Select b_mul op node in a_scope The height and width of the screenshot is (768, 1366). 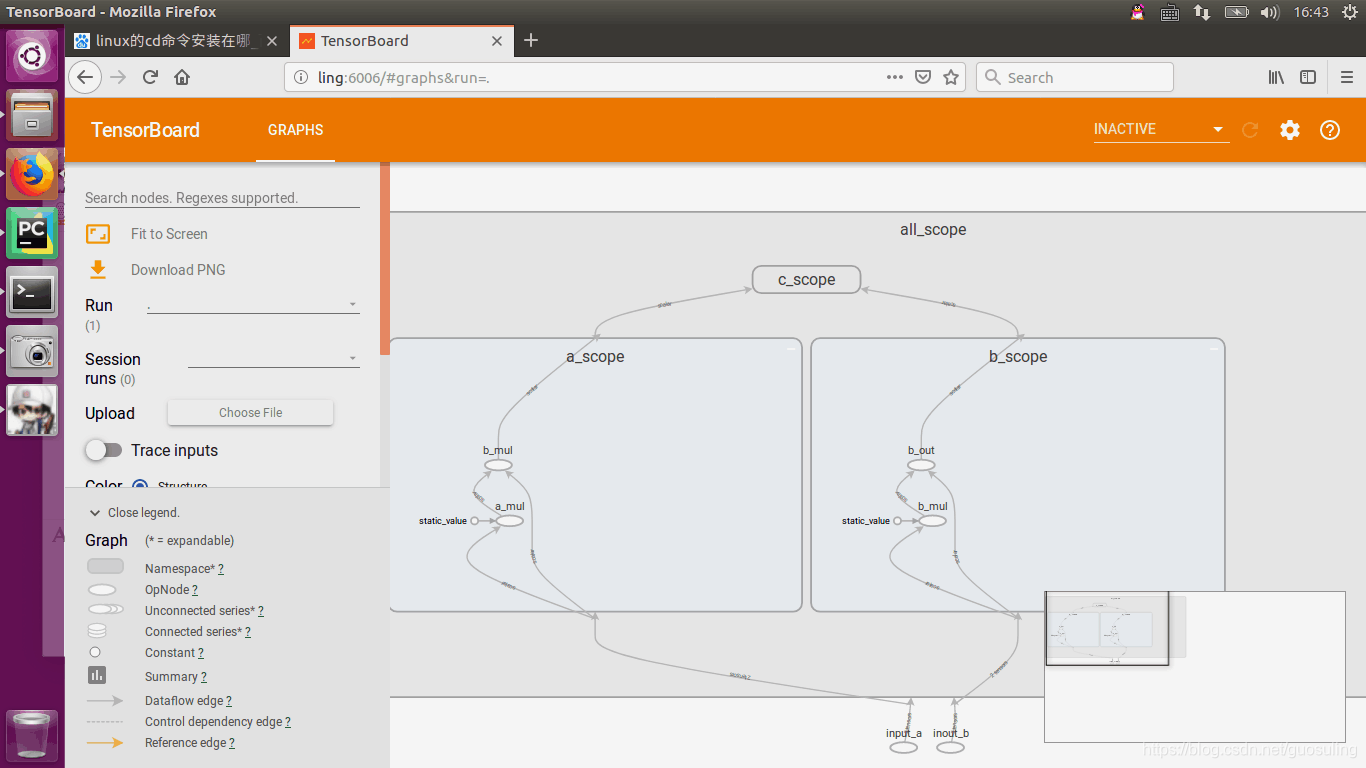click(x=498, y=465)
